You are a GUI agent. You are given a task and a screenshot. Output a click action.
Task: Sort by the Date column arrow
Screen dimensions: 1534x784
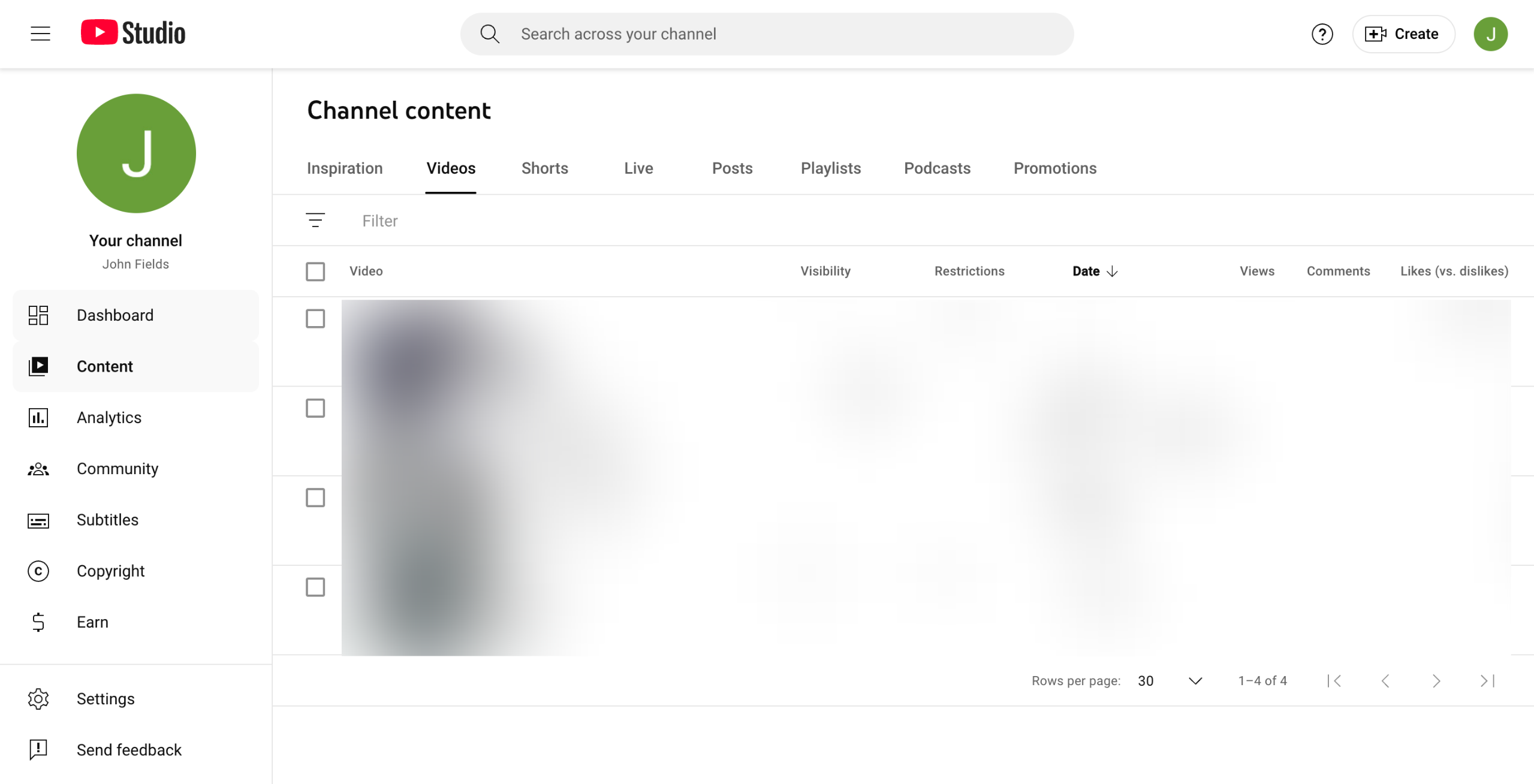click(1112, 272)
